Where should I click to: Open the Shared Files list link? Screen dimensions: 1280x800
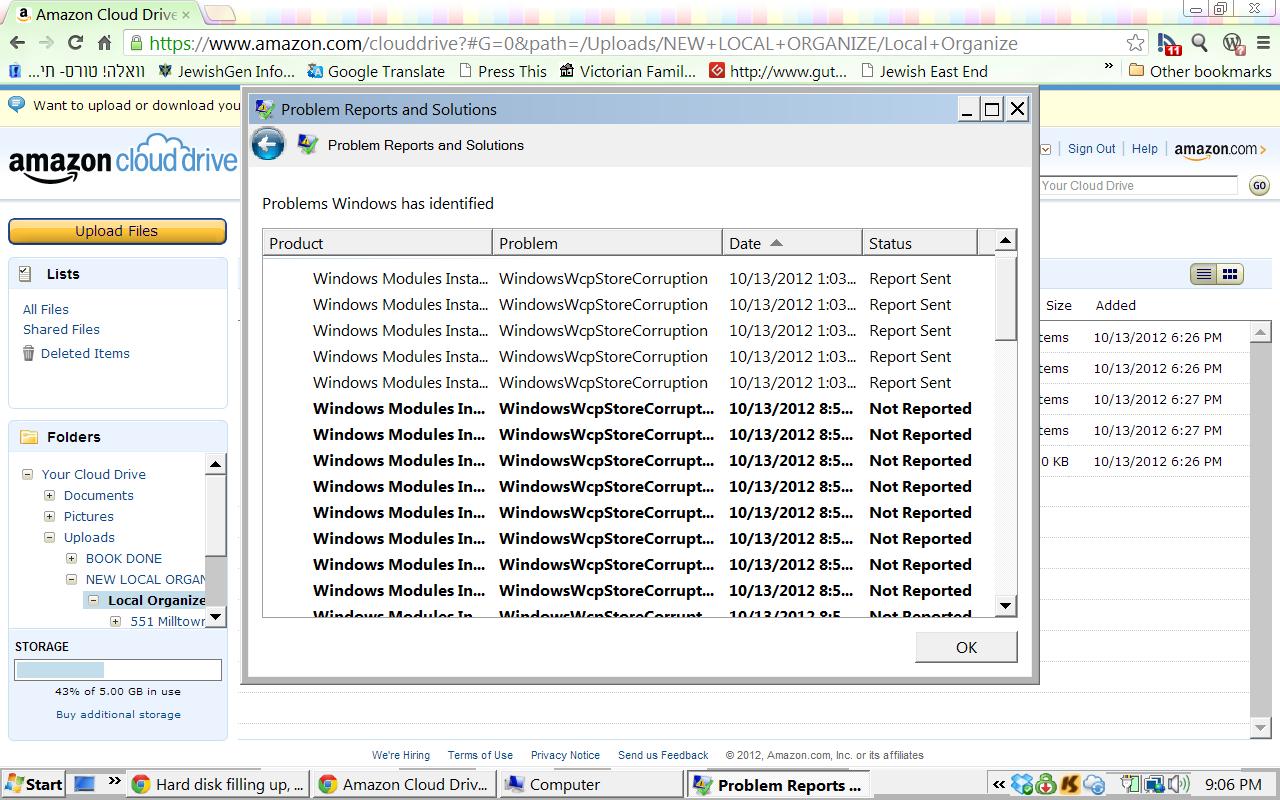point(61,329)
